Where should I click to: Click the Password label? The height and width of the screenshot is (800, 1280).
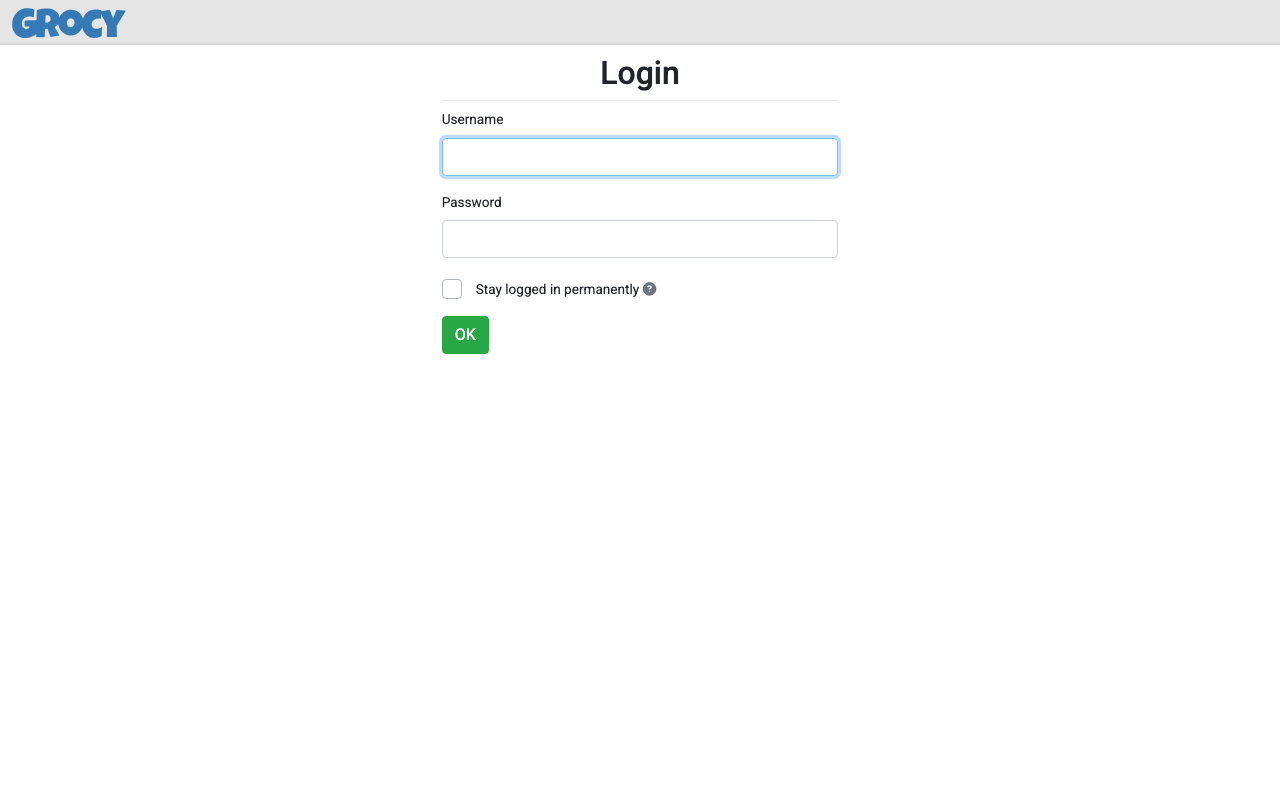pos(472,202)
